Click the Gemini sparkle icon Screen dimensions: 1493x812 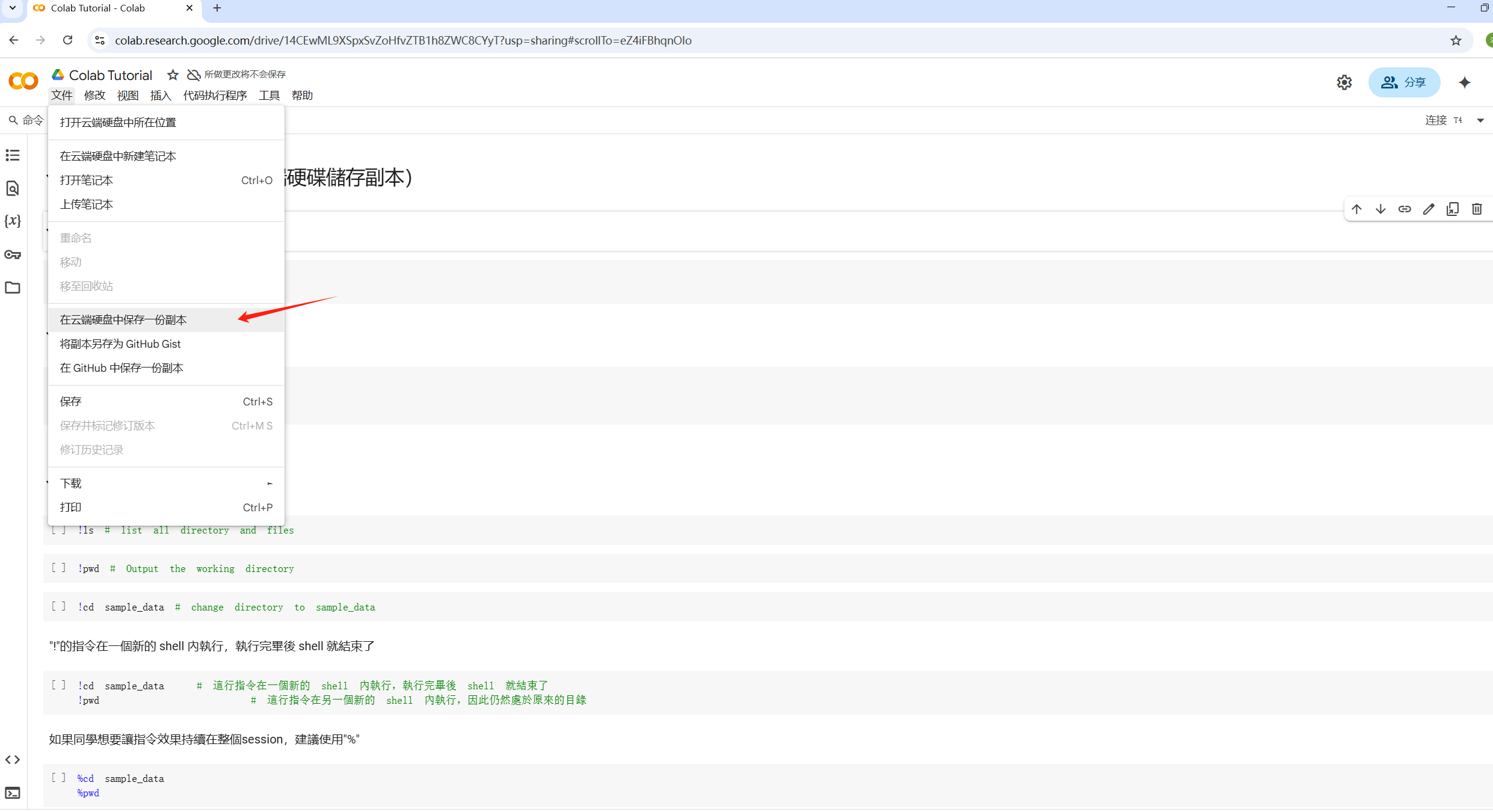pyautogui.click(x=1465, y=82)
